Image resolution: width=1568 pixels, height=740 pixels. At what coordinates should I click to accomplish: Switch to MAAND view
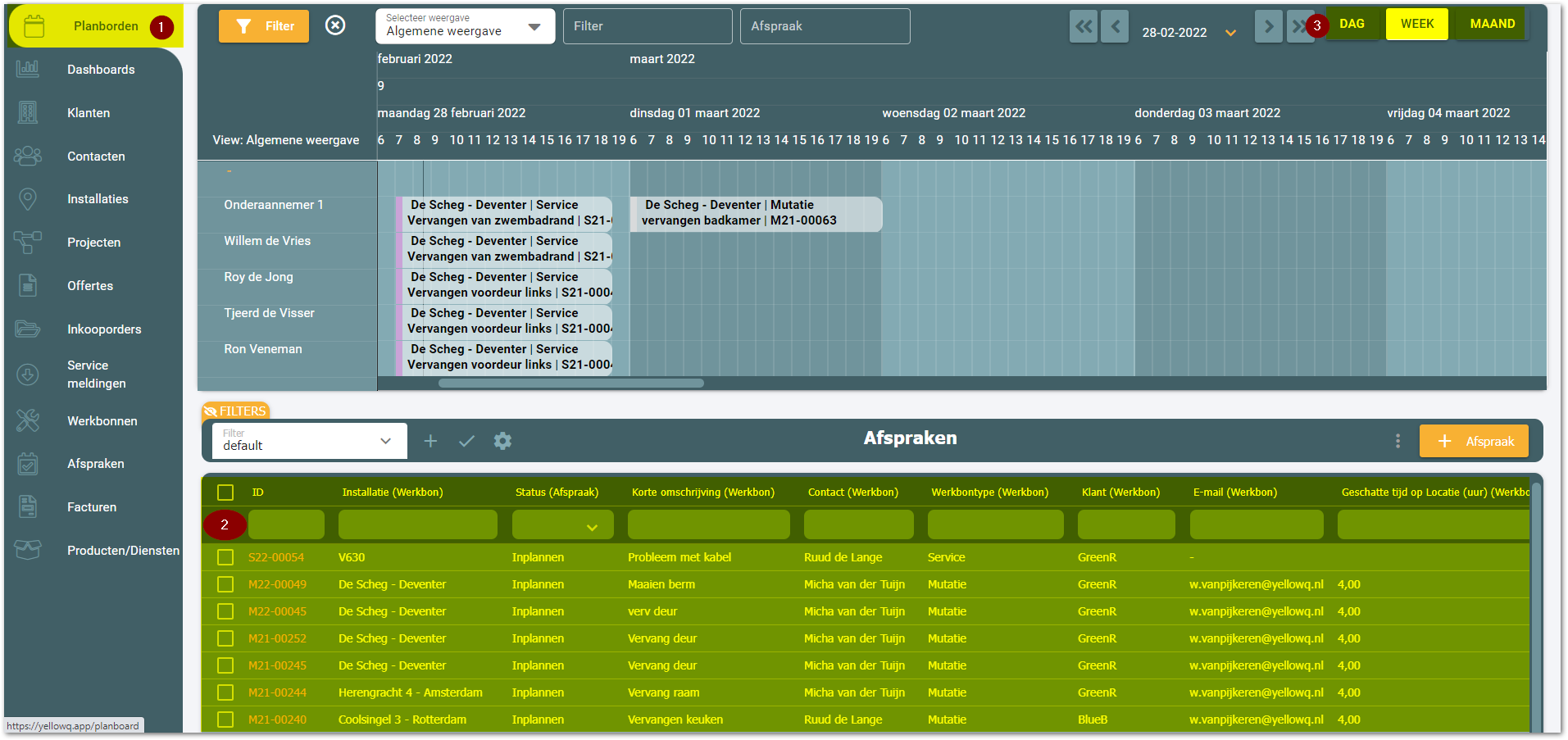click(1493, 24)
